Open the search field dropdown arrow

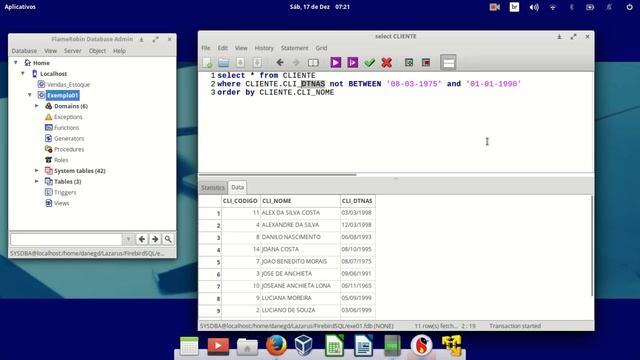point(128,239)
